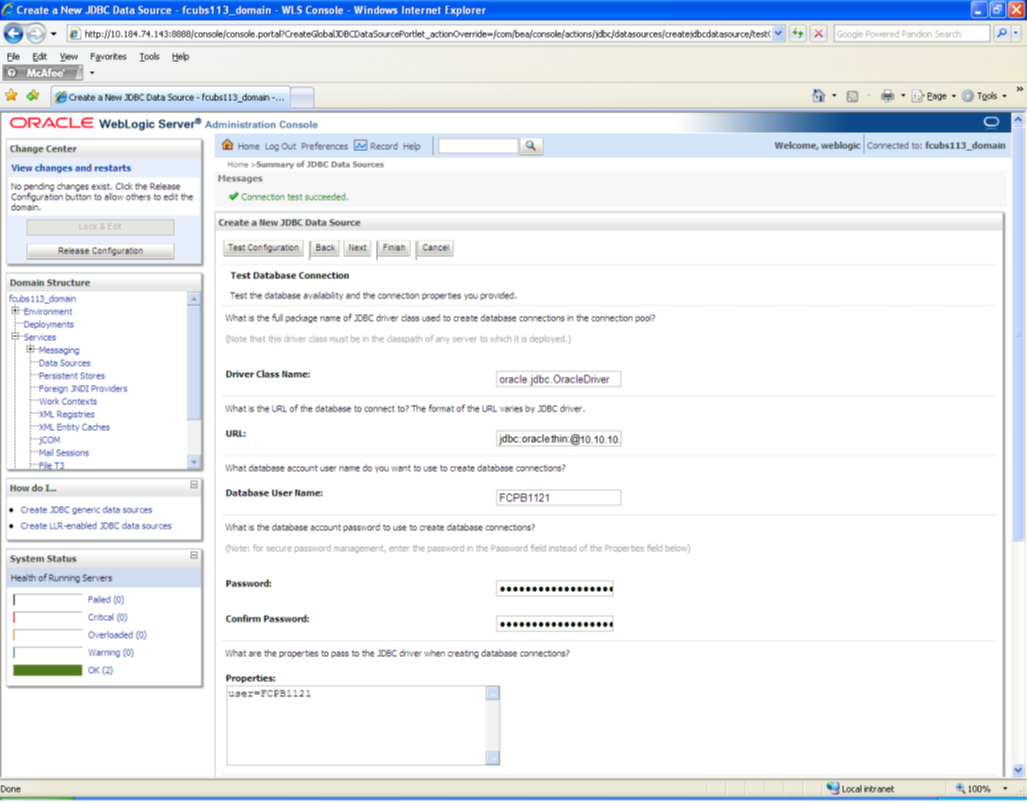Image resolution: width=1027 pixels, height=803 pixels.
Task: Open the File menu
Action: pos(13,56)
